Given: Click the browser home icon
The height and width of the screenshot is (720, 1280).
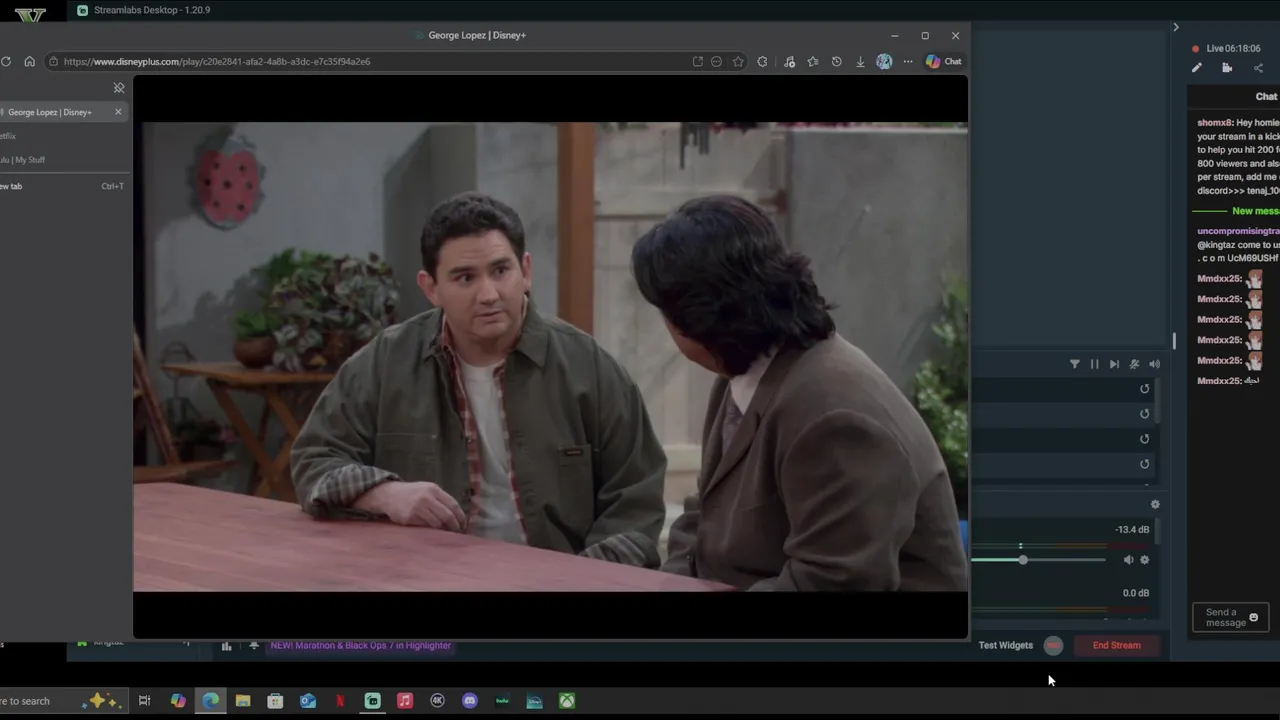Looking at the screenshot, I should [x=29, y=61].
